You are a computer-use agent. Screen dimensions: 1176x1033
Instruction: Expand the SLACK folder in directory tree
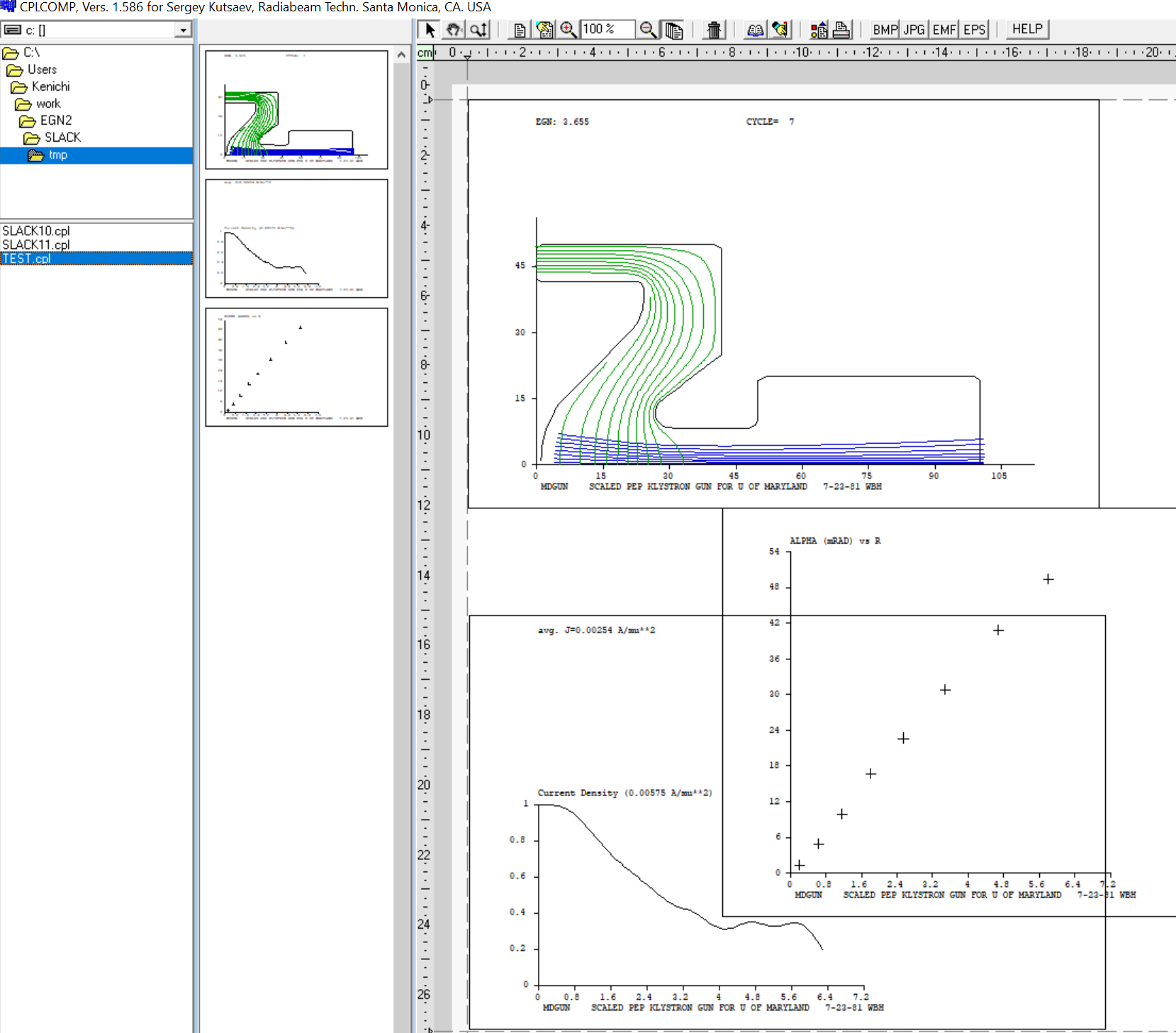[x=62, y=138]
